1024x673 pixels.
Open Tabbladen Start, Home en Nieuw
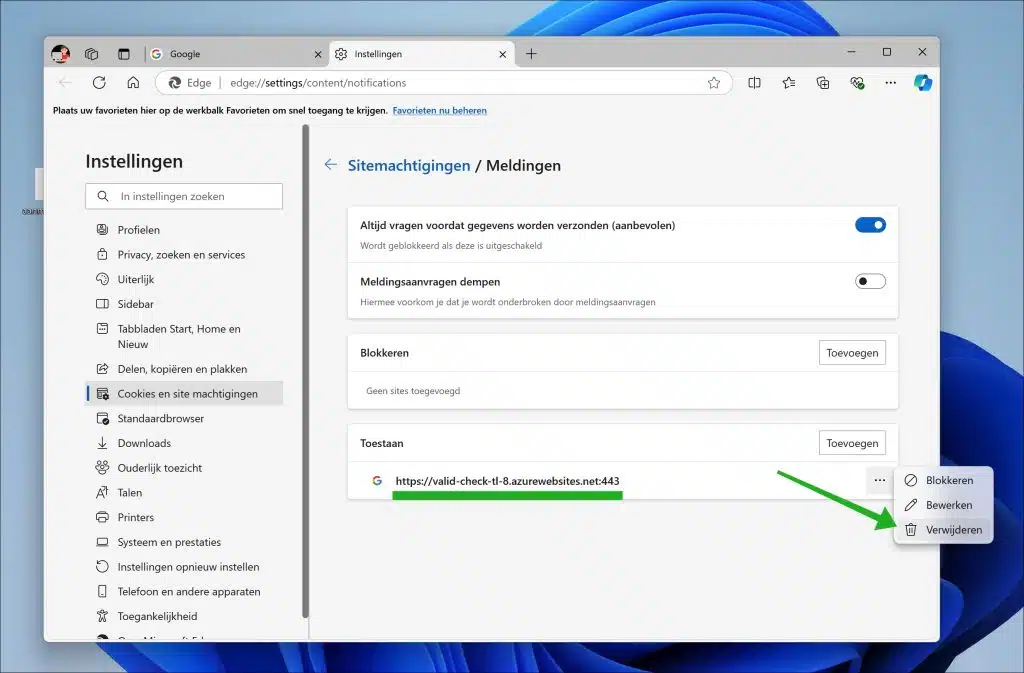(x=184, y=336)
